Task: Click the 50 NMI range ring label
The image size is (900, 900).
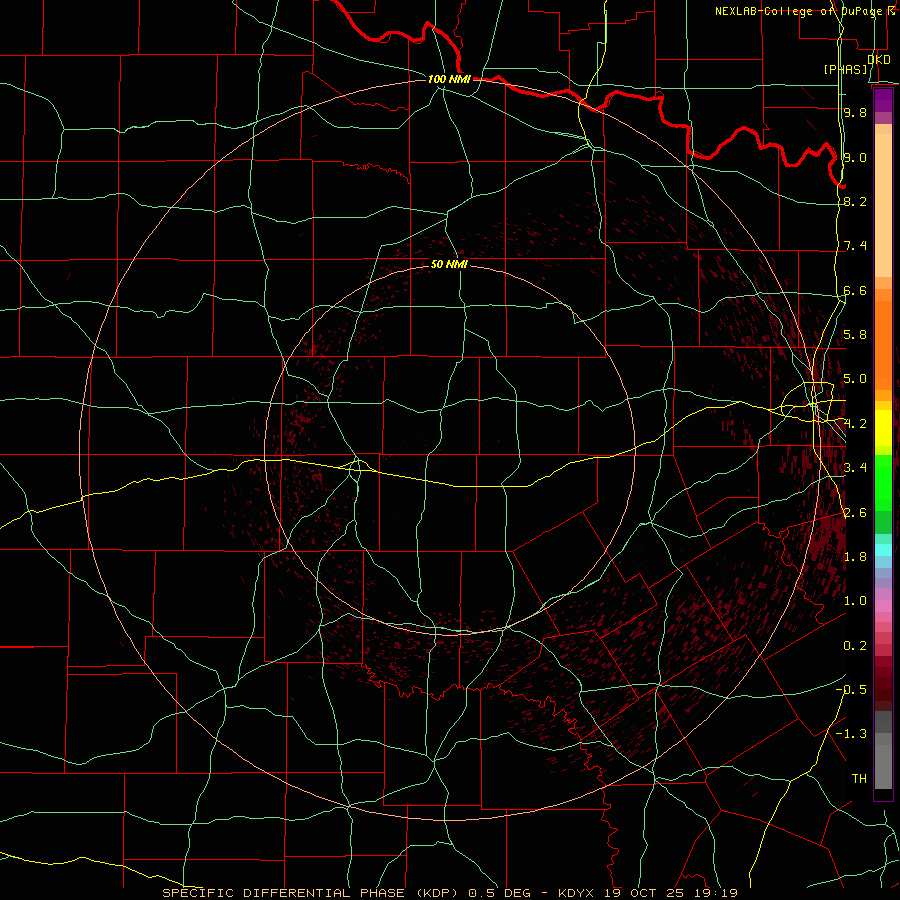Action: (449, 265)
